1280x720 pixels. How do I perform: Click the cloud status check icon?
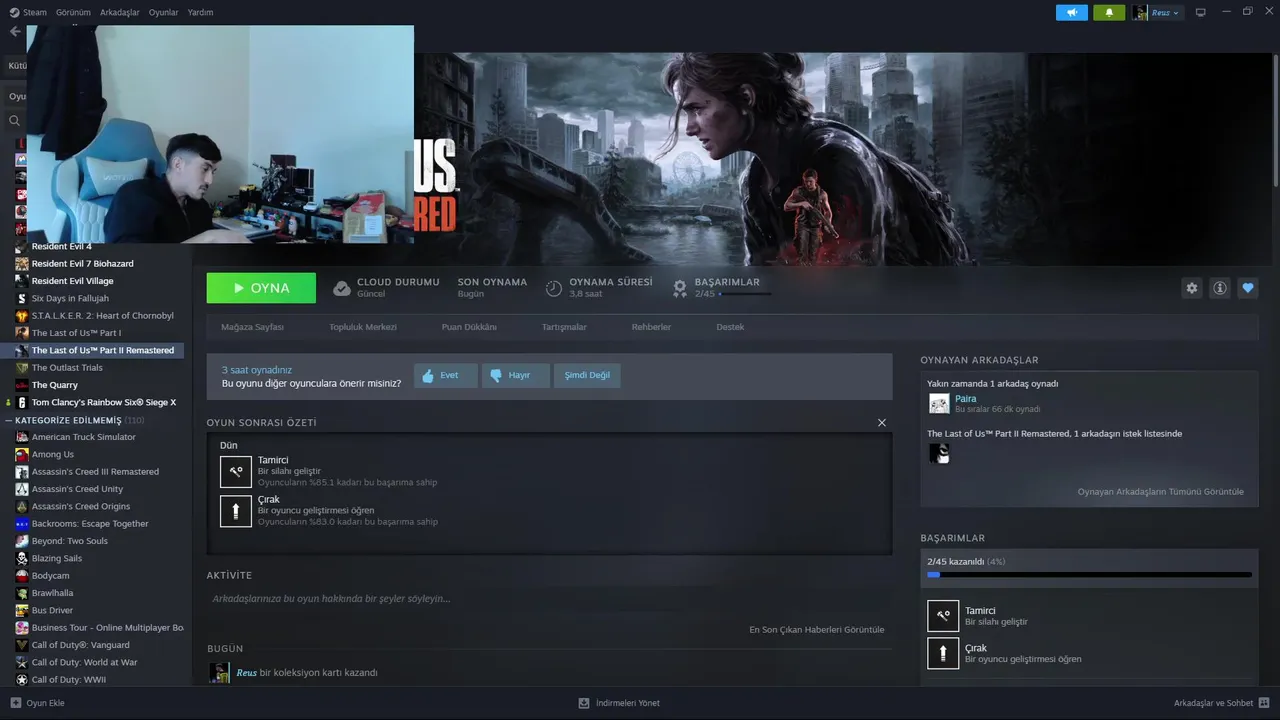[342, 288]
